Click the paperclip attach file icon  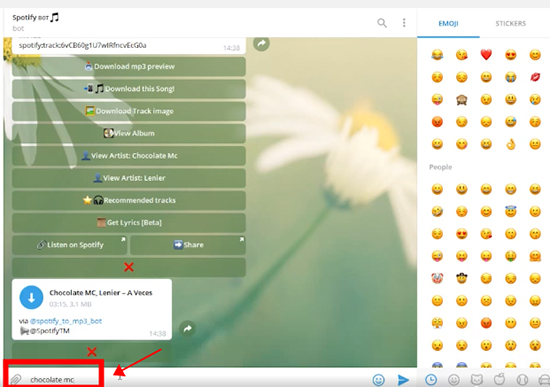(15, 380)
